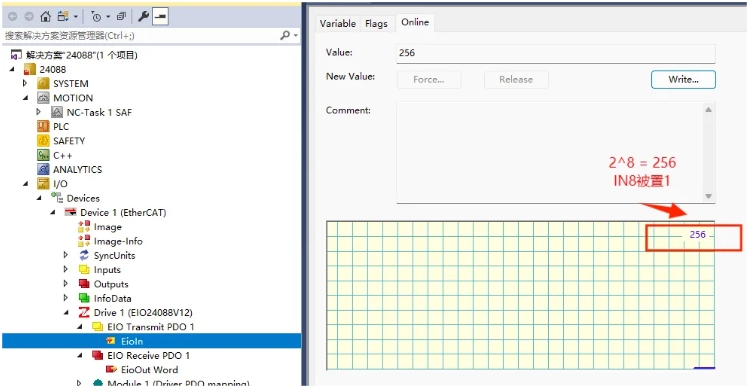Switch to the Flags tab
The width and height of the screenshot is (752, 389).
(376, 24)
